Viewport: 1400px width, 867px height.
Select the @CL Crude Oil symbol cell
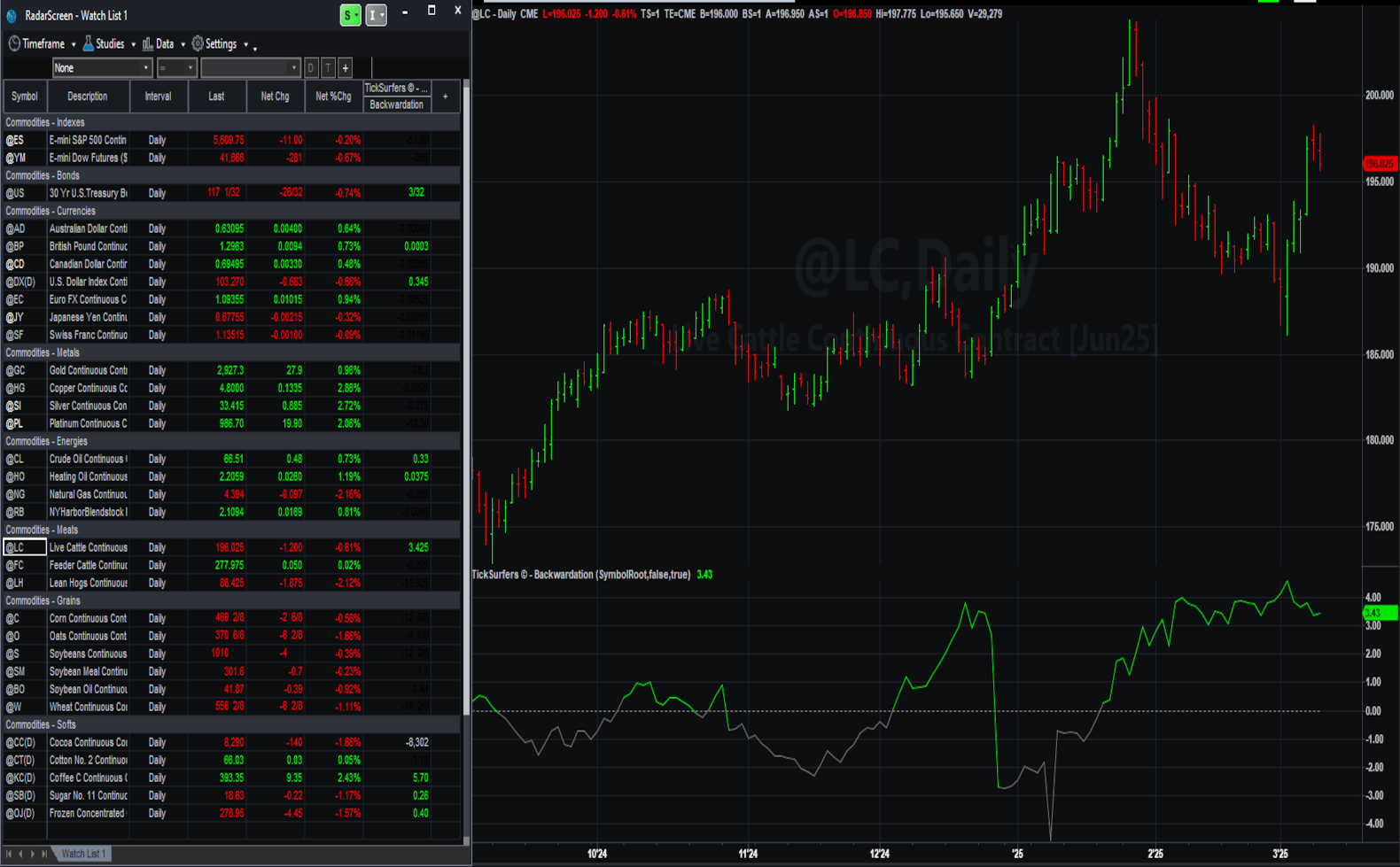tap(24, 459)
